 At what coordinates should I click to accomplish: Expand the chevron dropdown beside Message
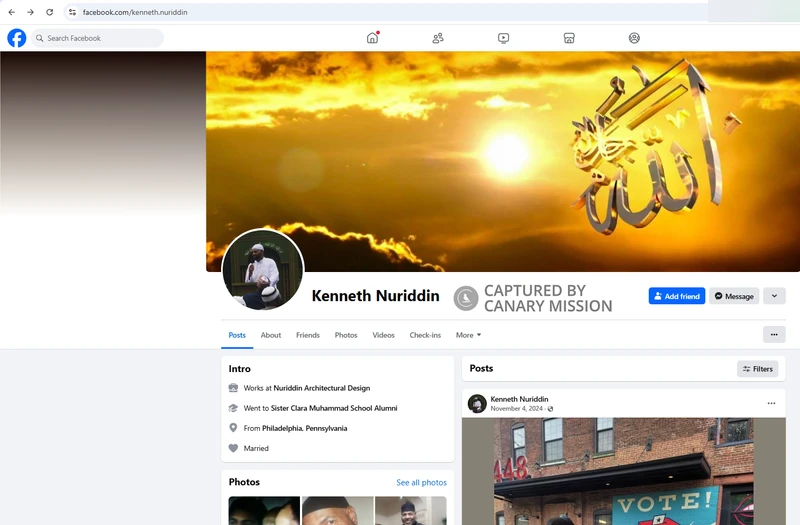pyautogui.click(x=774, y=296)
